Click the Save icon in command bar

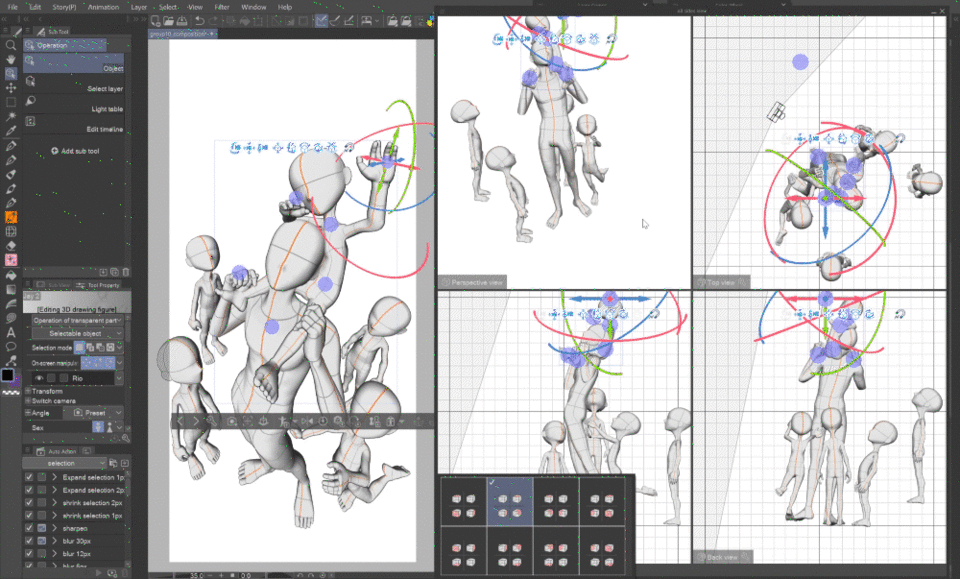[182, 21]
